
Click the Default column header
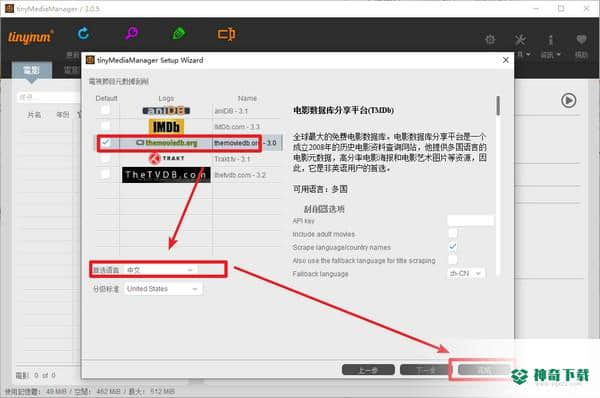point(106,98)
